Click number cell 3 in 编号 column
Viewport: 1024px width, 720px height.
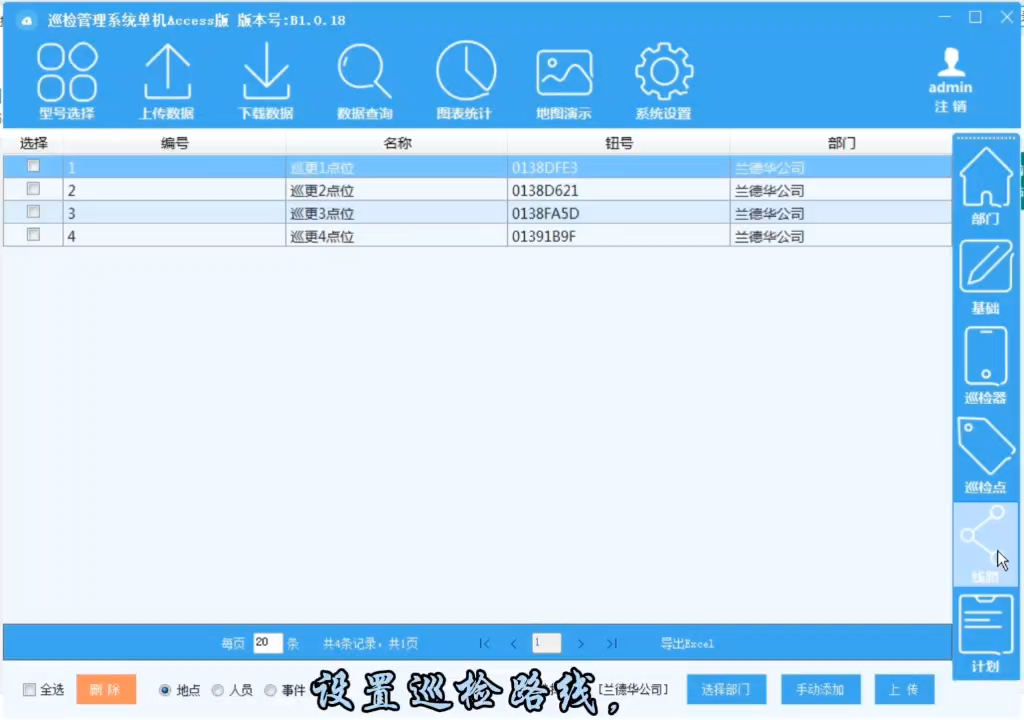[174, 213]
